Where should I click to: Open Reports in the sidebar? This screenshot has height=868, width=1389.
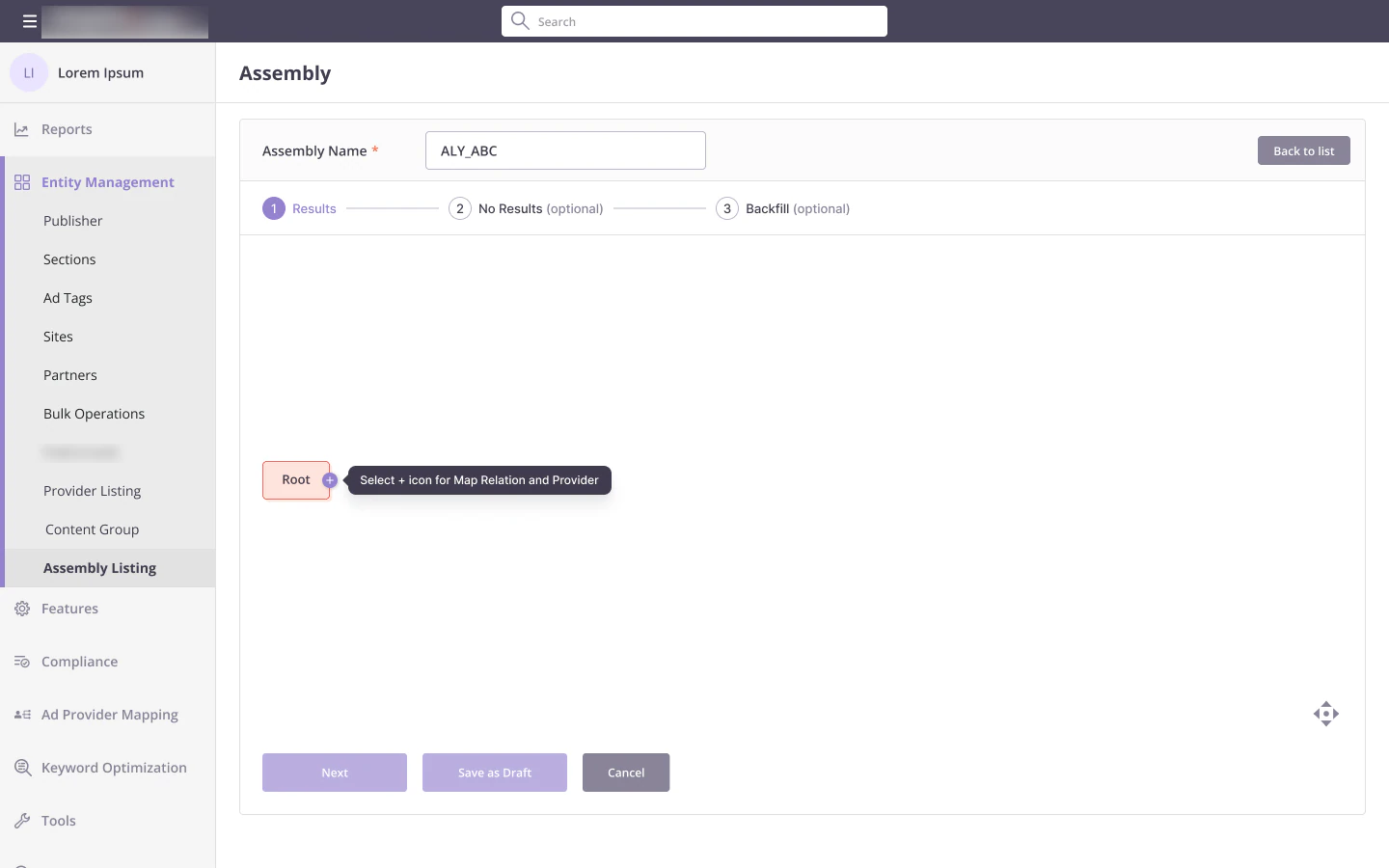(107, 129)
